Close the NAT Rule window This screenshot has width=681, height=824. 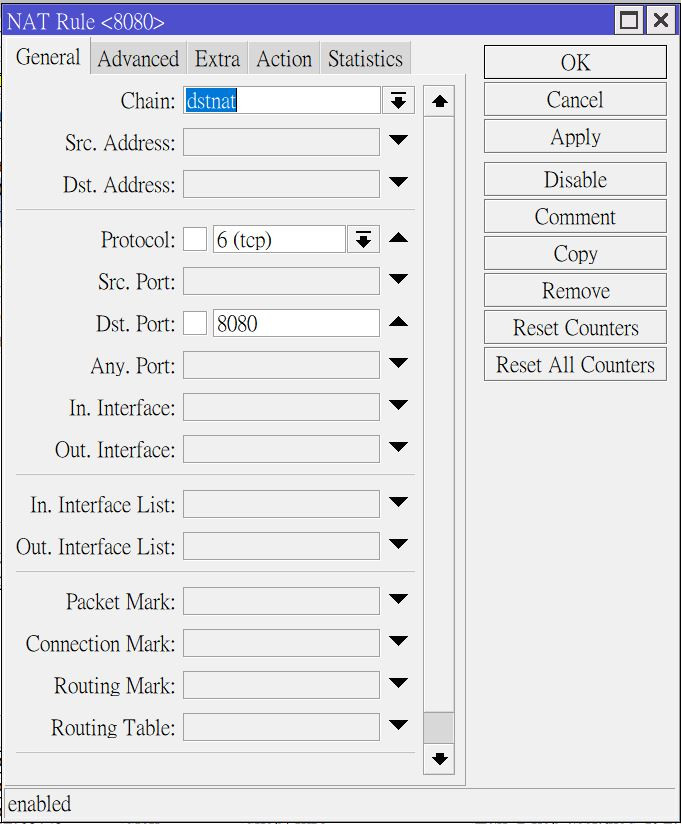661,20
